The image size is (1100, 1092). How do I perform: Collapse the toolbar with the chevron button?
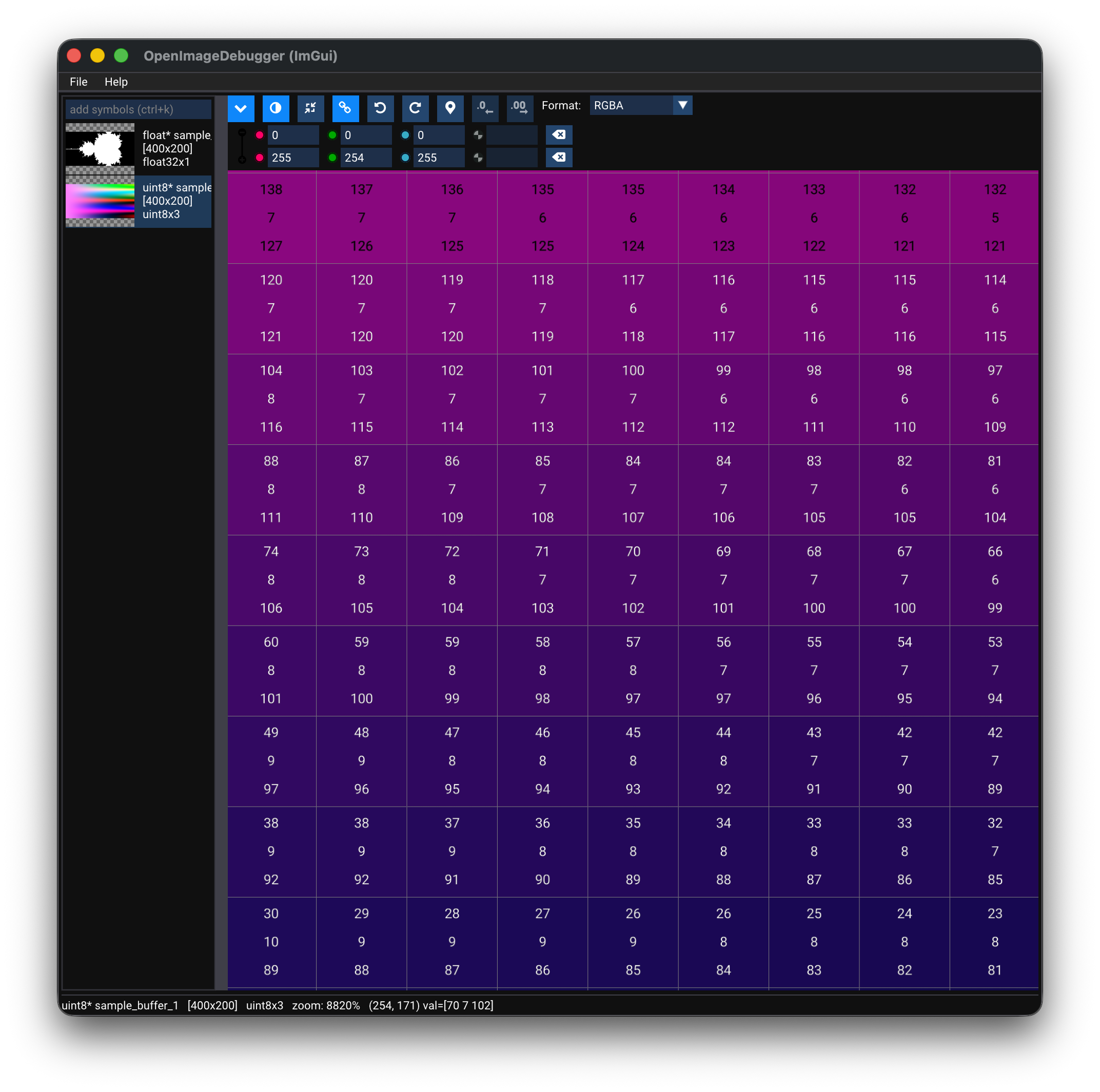click(x=241, y=108)
